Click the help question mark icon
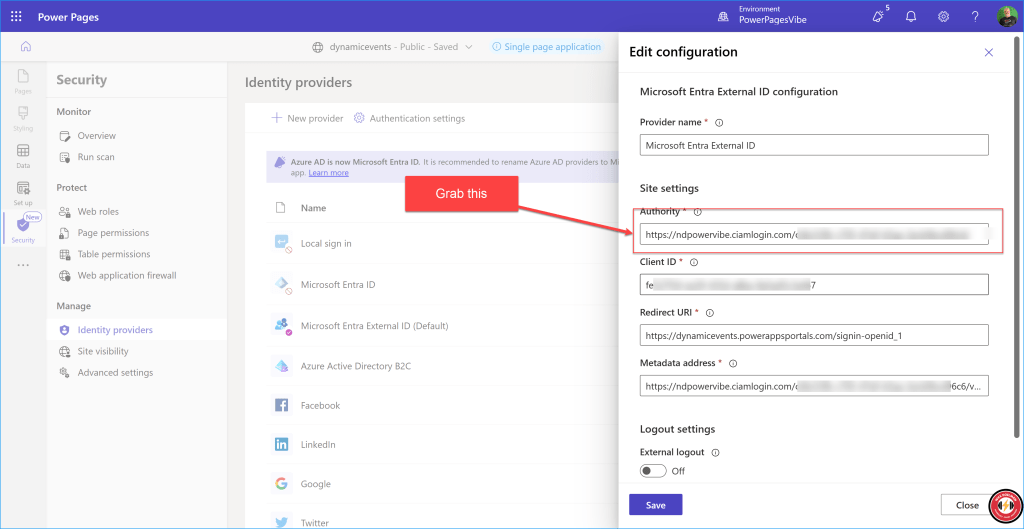 pos(975,17)
